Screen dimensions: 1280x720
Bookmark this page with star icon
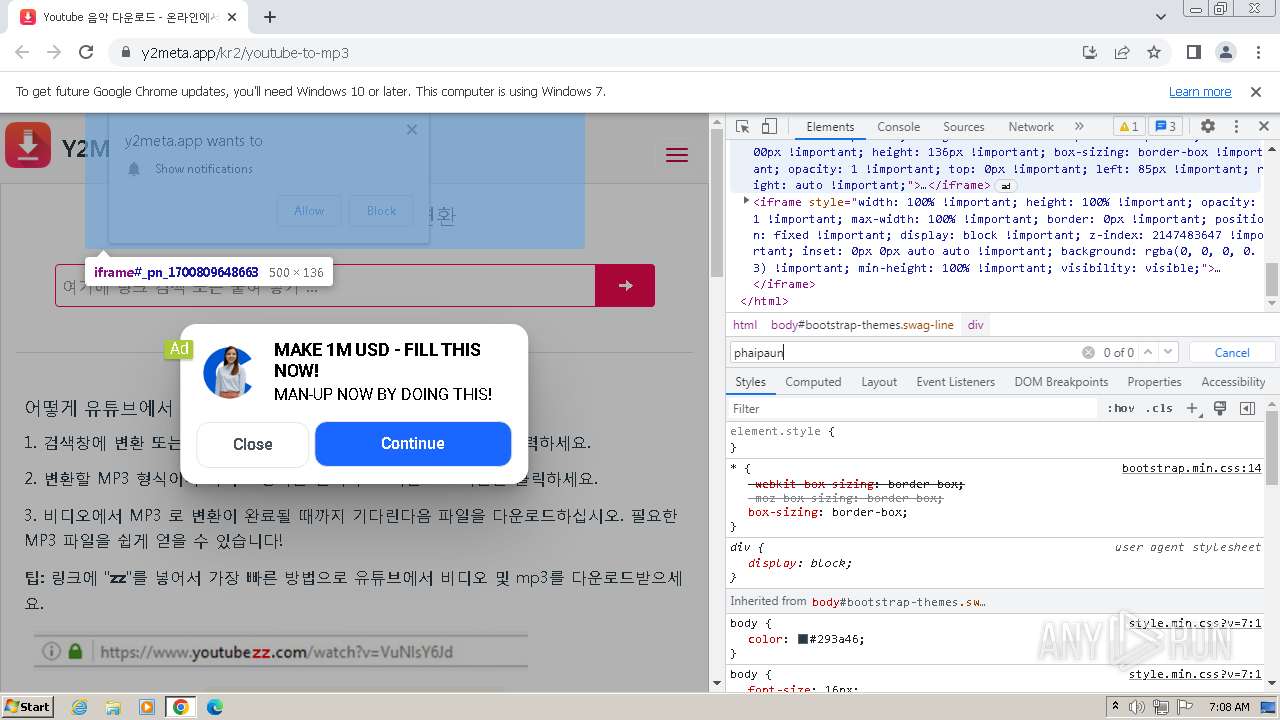[1154, 52]
